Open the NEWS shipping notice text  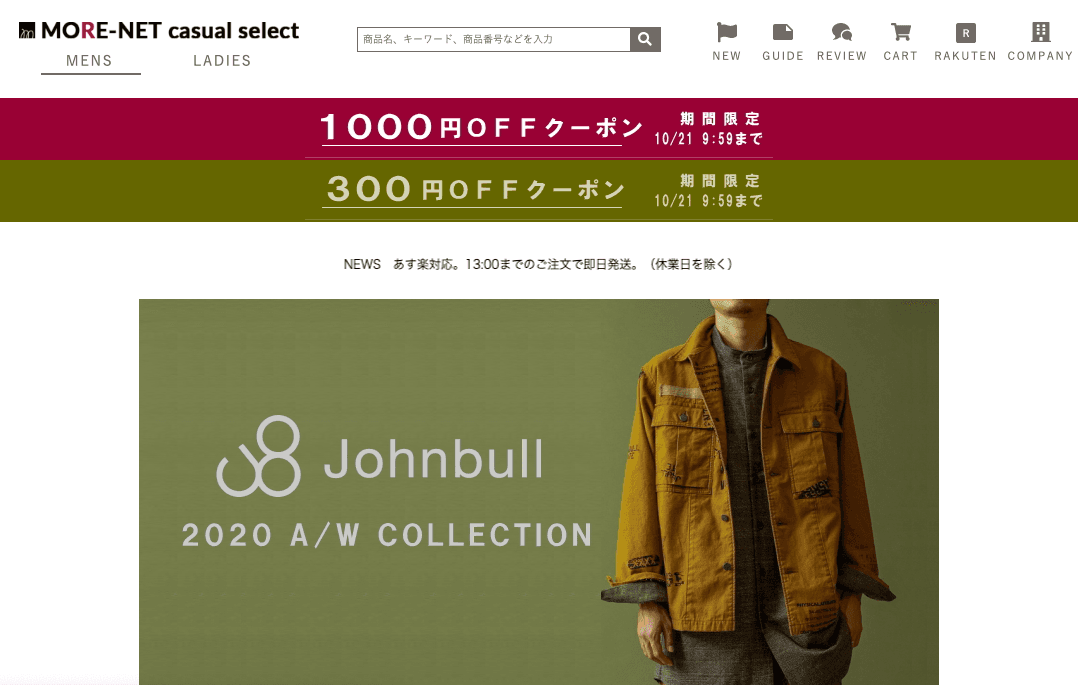[538, 264]
